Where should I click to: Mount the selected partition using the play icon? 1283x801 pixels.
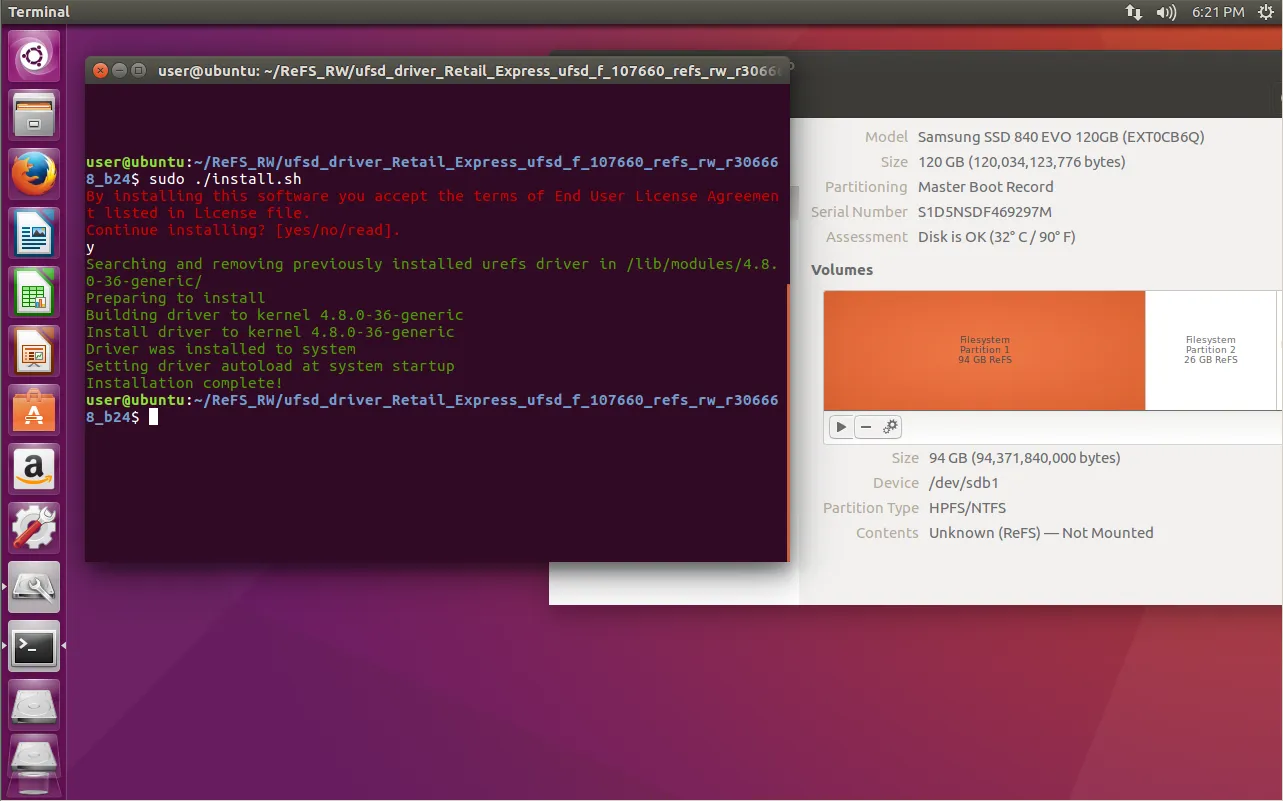[x=841, y=427]
